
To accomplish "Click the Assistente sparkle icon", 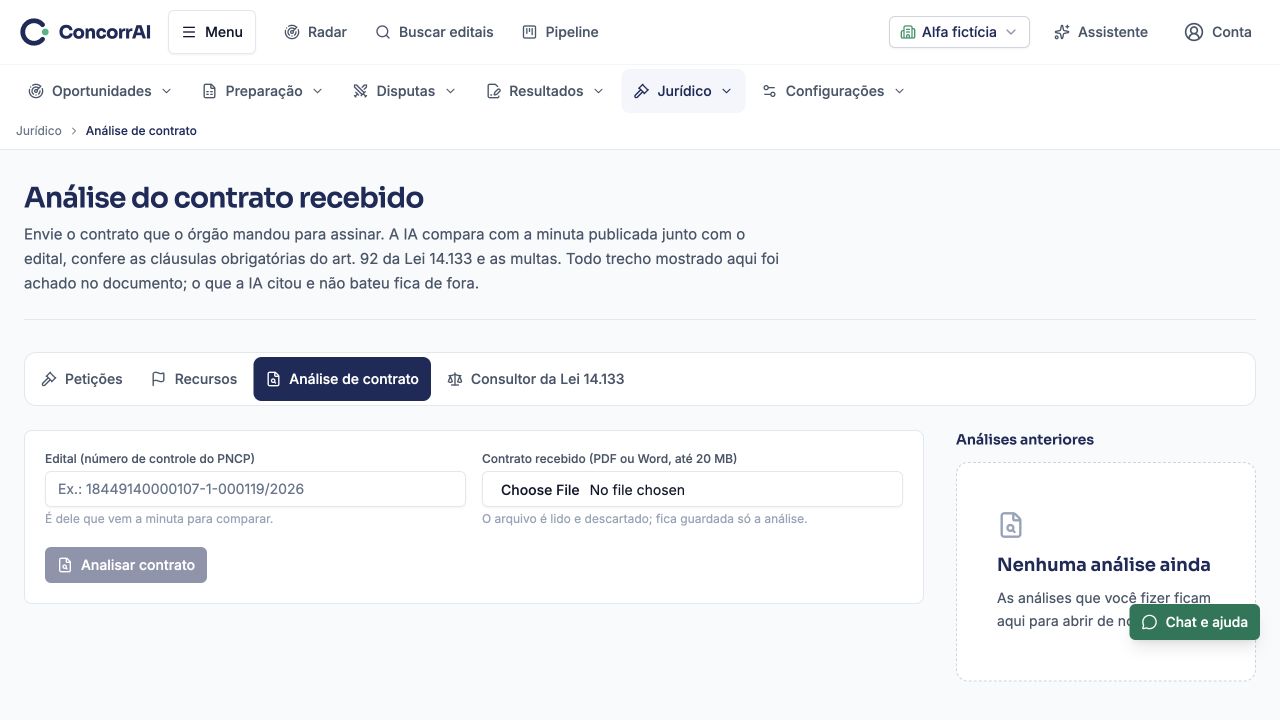I will pos(1062,32).
